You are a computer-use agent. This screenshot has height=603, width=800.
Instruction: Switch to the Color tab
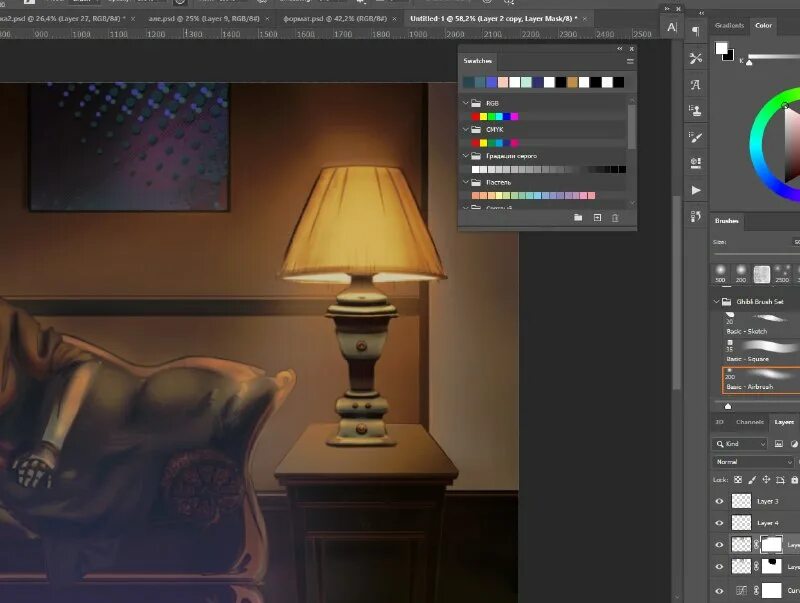pyautogui.click(x=763, y=26)
